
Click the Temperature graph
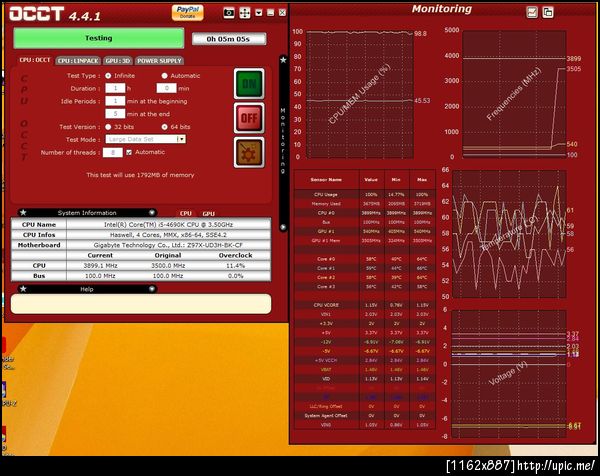(x=509, y=234)
